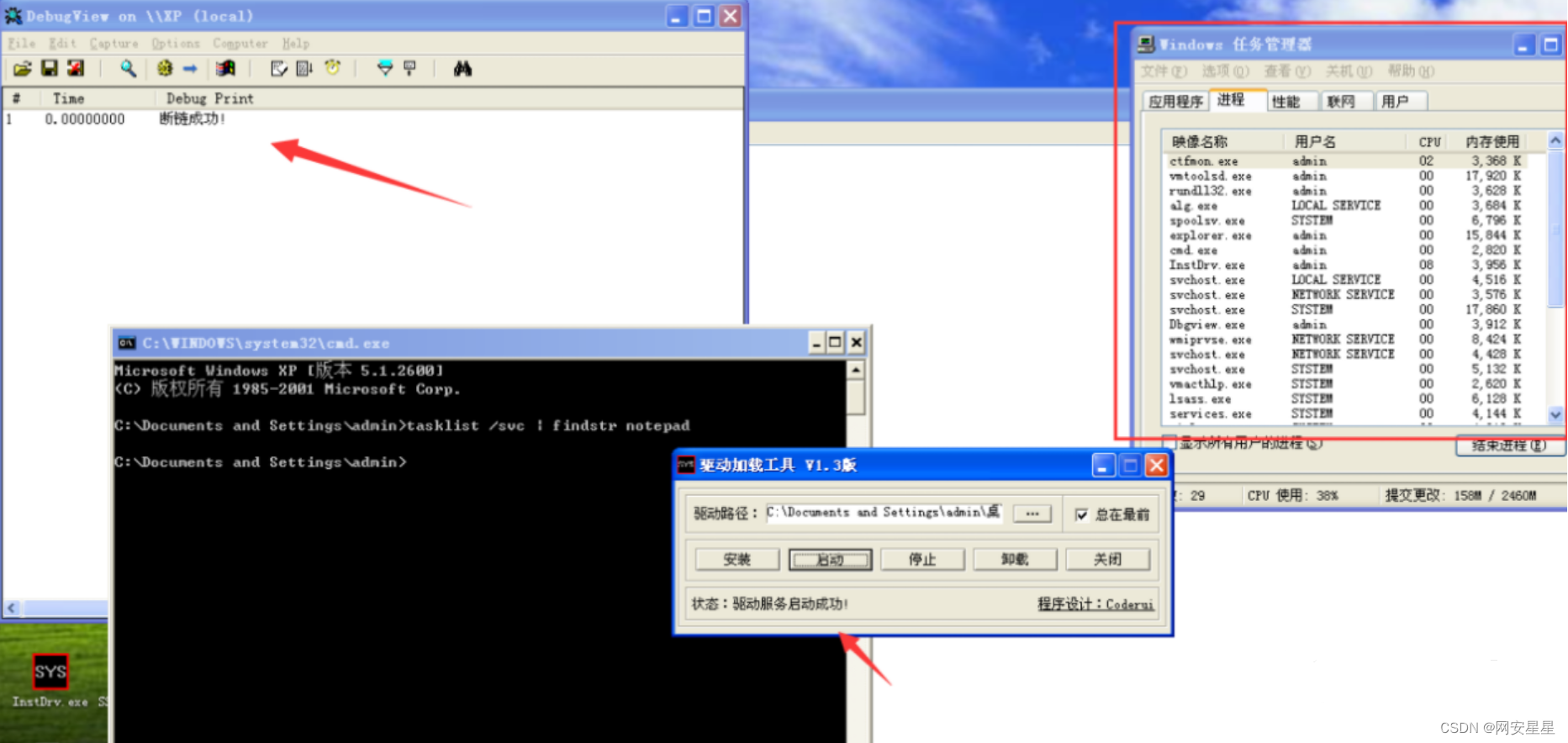Click the SYS icon in driver loader title bar

686,465
